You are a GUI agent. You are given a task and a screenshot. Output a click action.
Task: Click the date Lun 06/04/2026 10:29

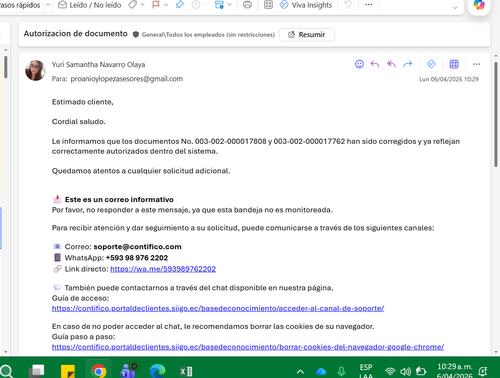(x=449, y=79)
